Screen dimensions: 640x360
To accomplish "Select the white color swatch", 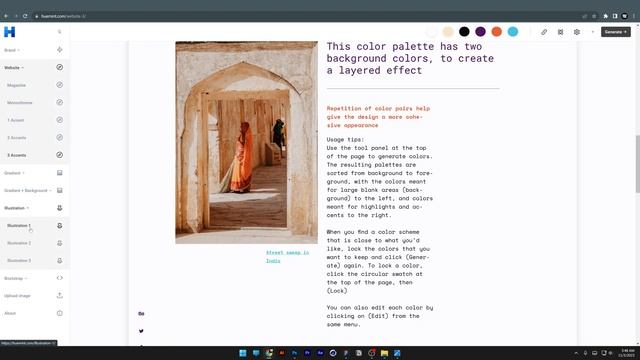I will pos(431,32).
